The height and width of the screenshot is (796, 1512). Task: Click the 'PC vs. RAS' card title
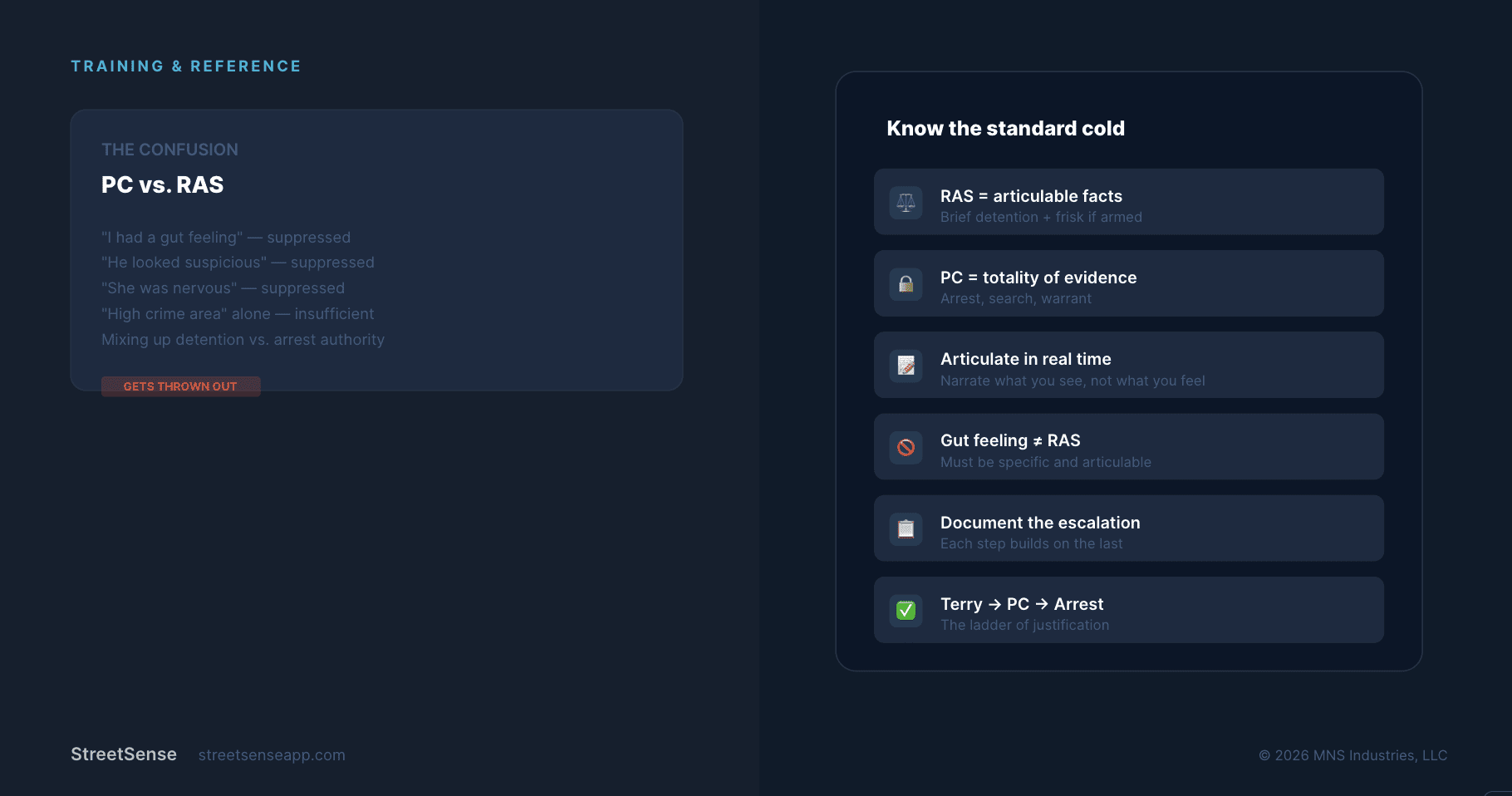point(162,184)
